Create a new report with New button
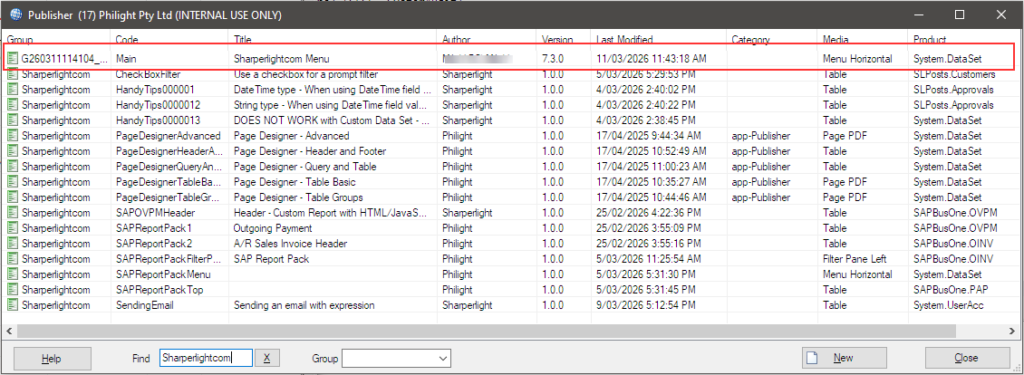Image resolution: width=1024 pixels, height=375 pixels. [844, 358]
